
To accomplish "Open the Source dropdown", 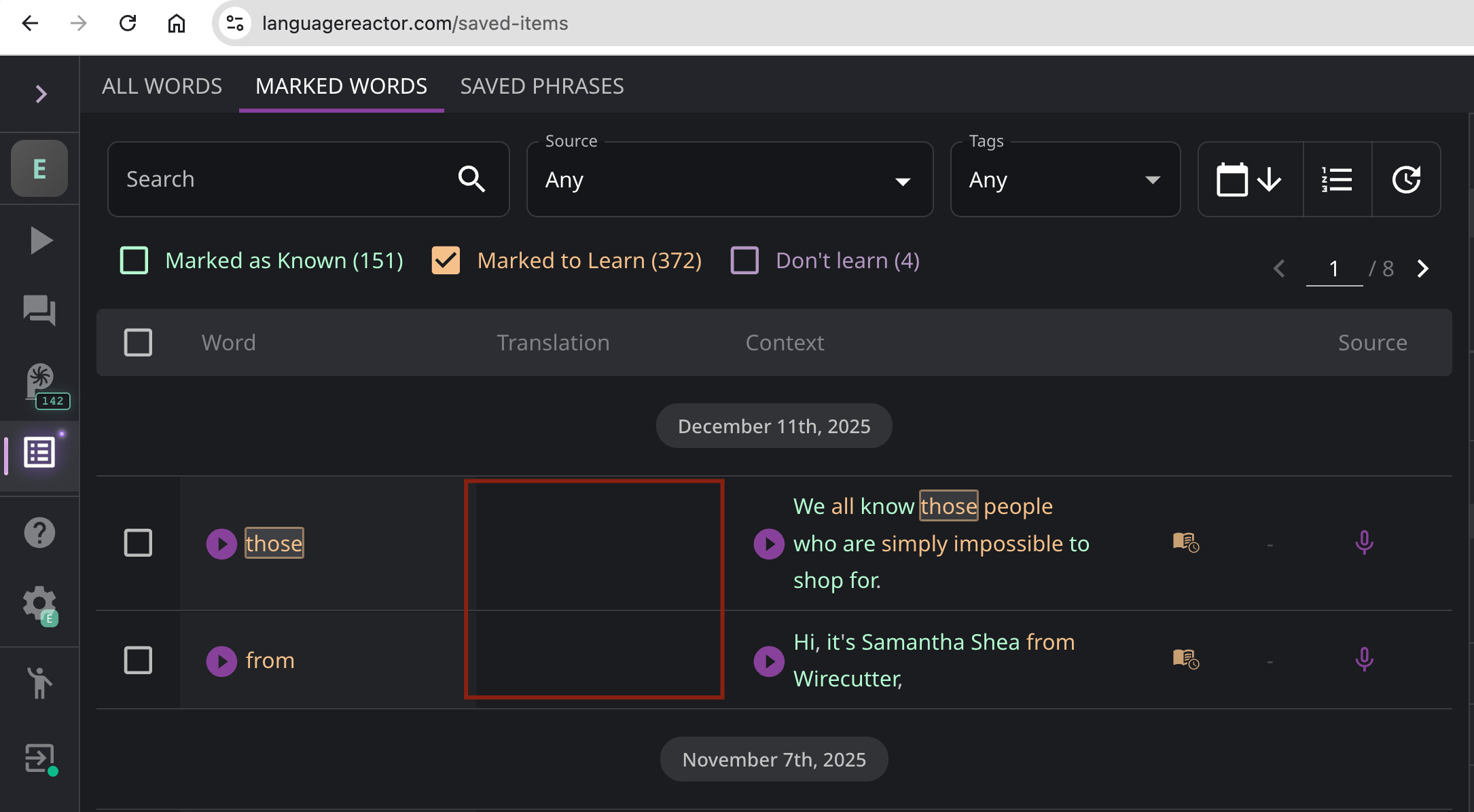I will (x=730, y=180).
